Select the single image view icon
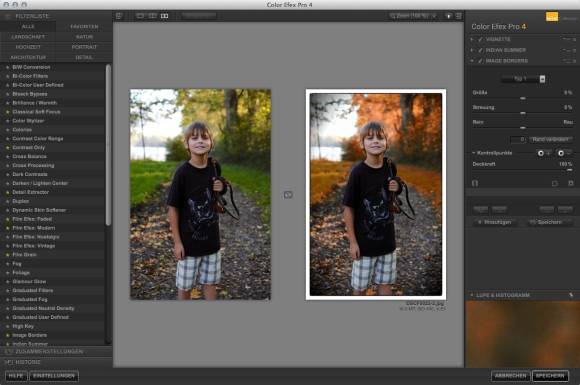580x385 pixels. (140, 16)
